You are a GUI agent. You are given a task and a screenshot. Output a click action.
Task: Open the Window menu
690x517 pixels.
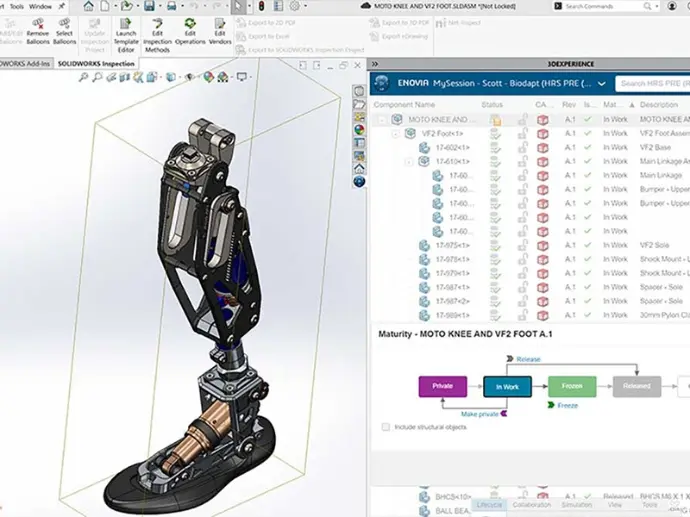tap(40, 7)
